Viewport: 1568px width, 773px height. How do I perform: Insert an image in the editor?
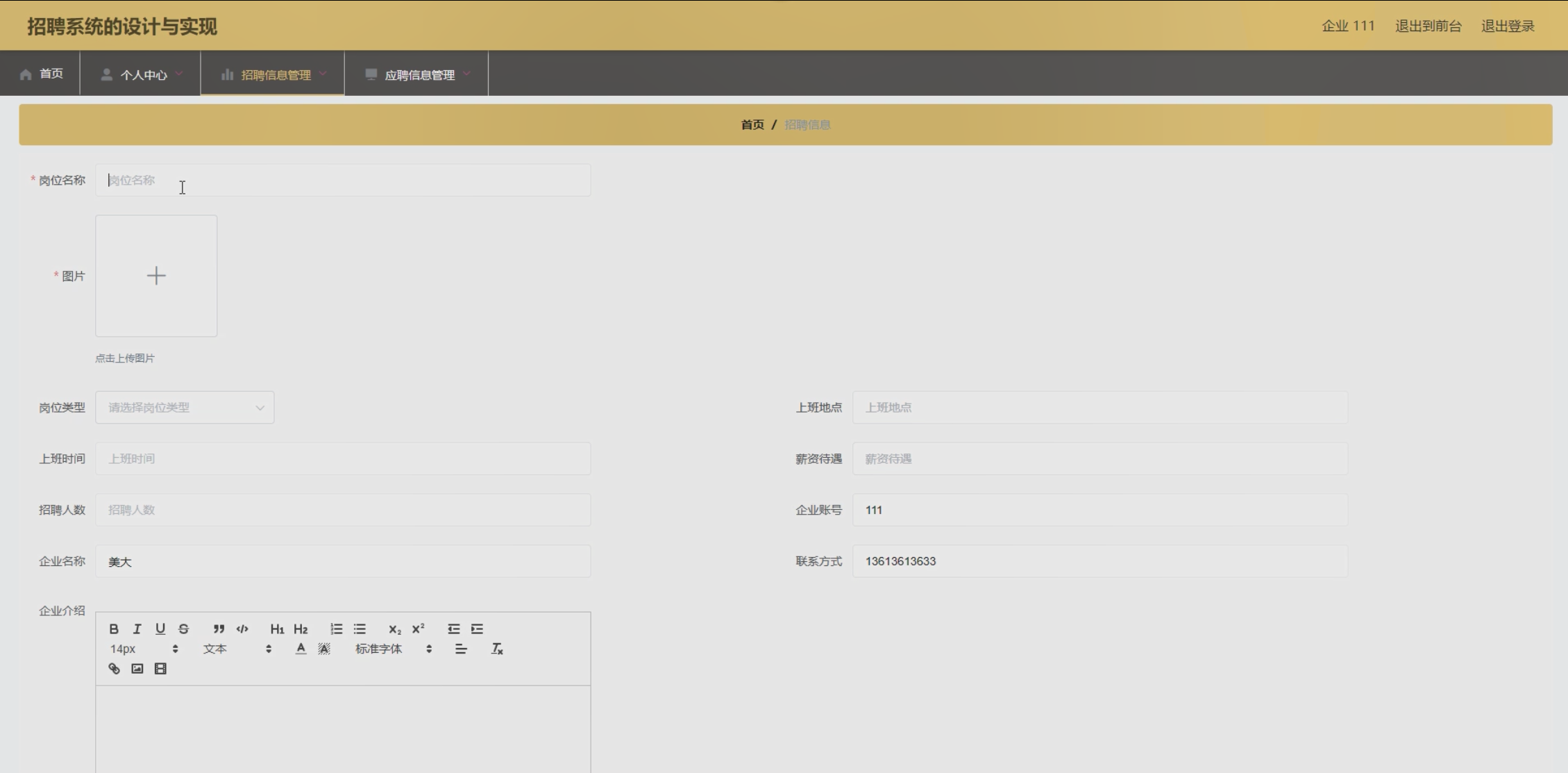click(x=137, y=669)
